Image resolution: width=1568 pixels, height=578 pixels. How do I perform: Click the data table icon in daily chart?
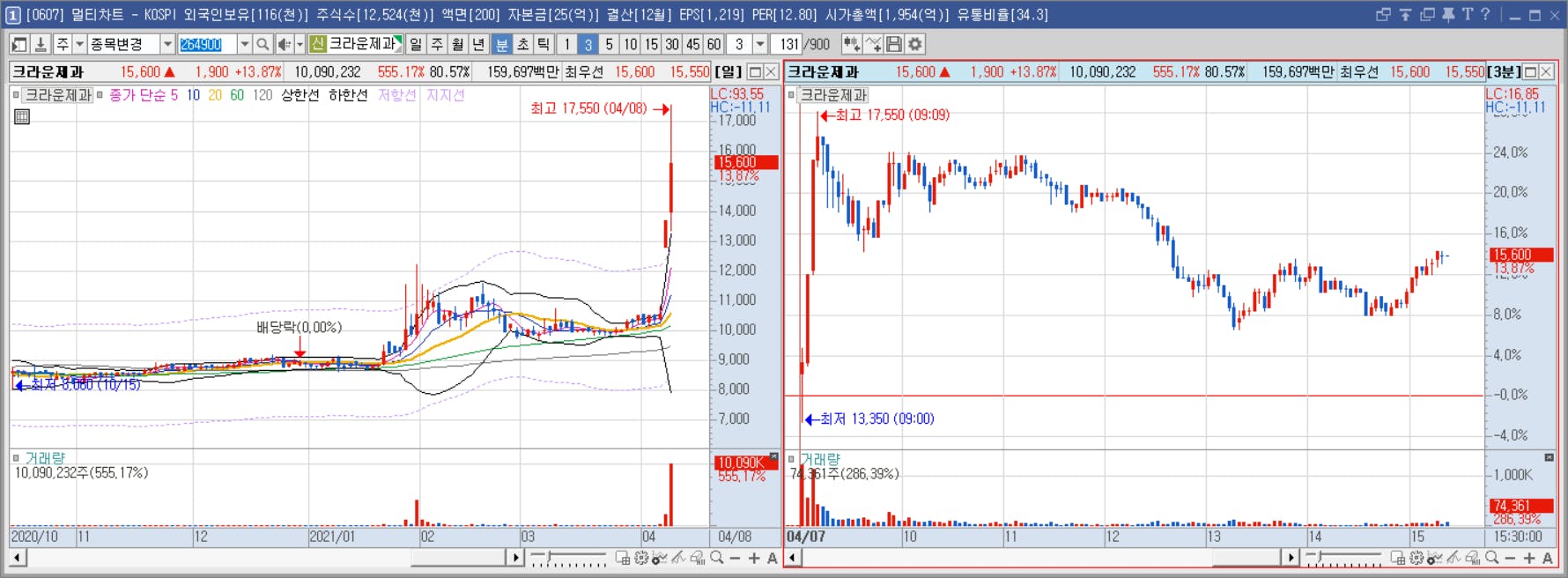tap(22, 116)
